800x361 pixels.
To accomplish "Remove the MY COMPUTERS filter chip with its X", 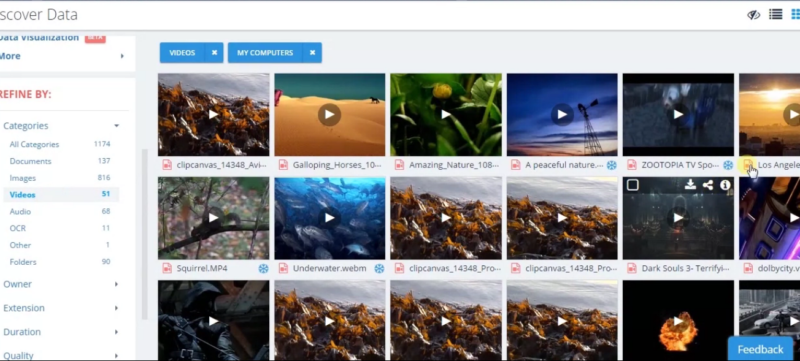I will pos(312,53).
